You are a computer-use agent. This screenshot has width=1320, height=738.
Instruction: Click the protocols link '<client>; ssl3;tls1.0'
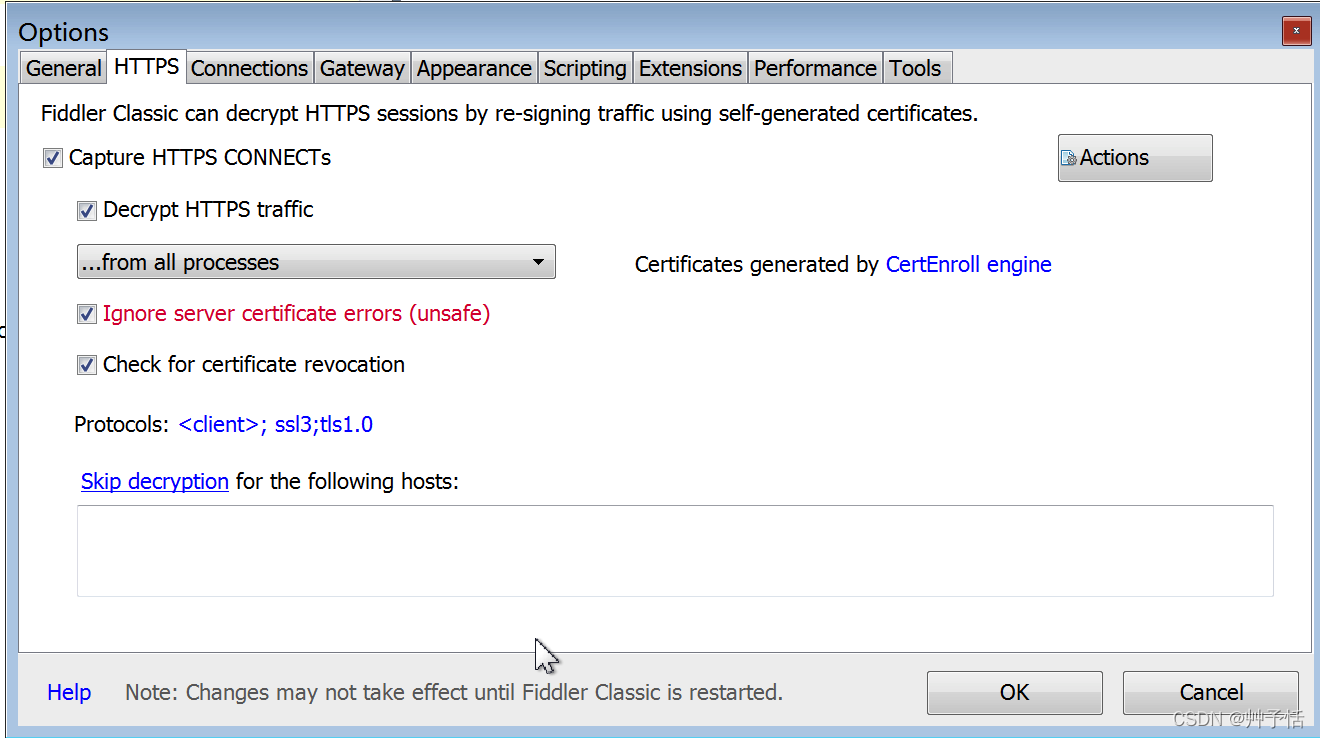pyautogui.click(x=276, y=424)
